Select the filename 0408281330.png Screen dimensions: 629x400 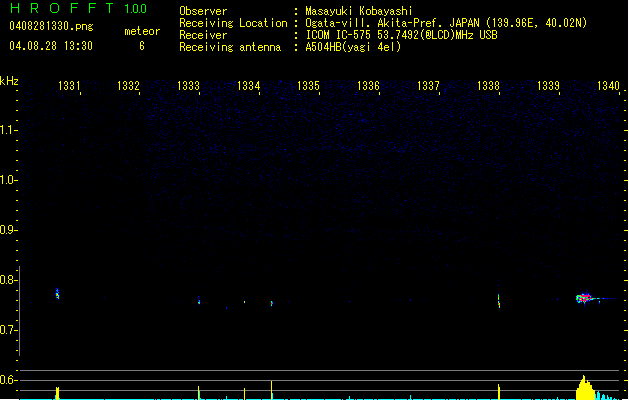(x=51, y=26)
